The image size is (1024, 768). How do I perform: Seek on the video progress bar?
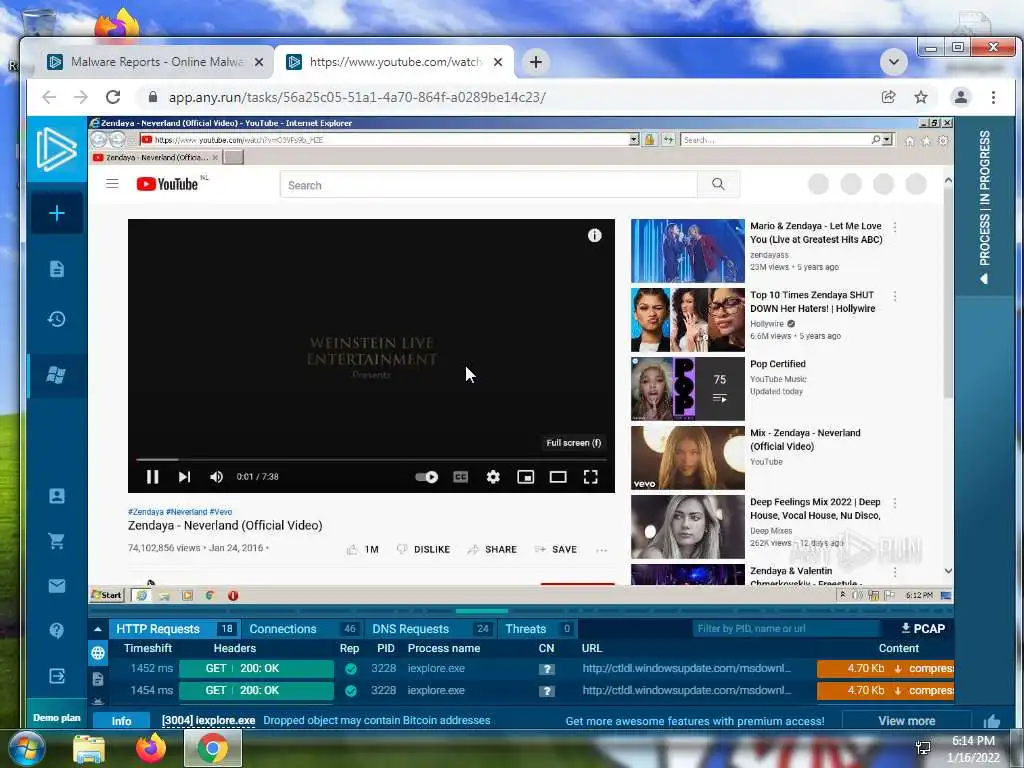point(371,460)
